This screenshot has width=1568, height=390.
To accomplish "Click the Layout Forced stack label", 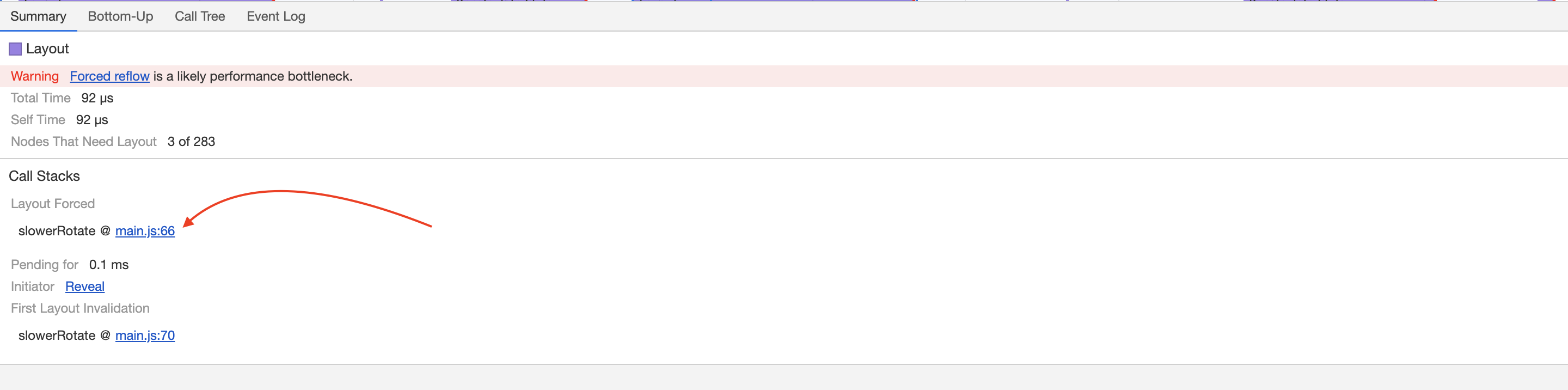I will (53, 204).
